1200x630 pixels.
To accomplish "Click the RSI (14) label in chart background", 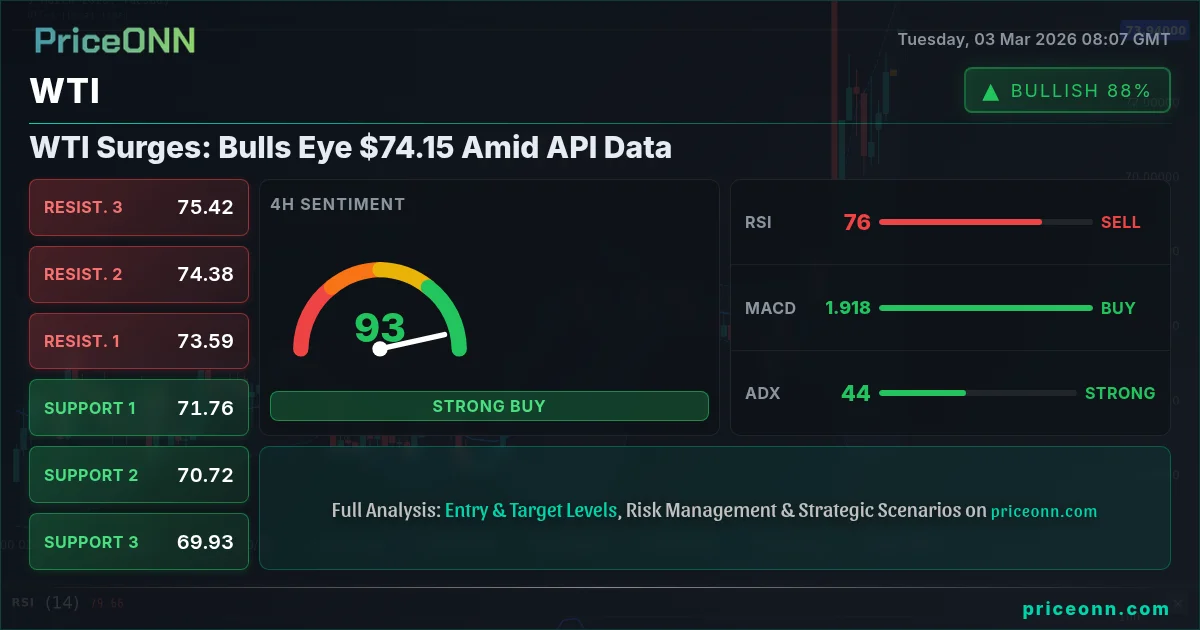I will [45, 603].
